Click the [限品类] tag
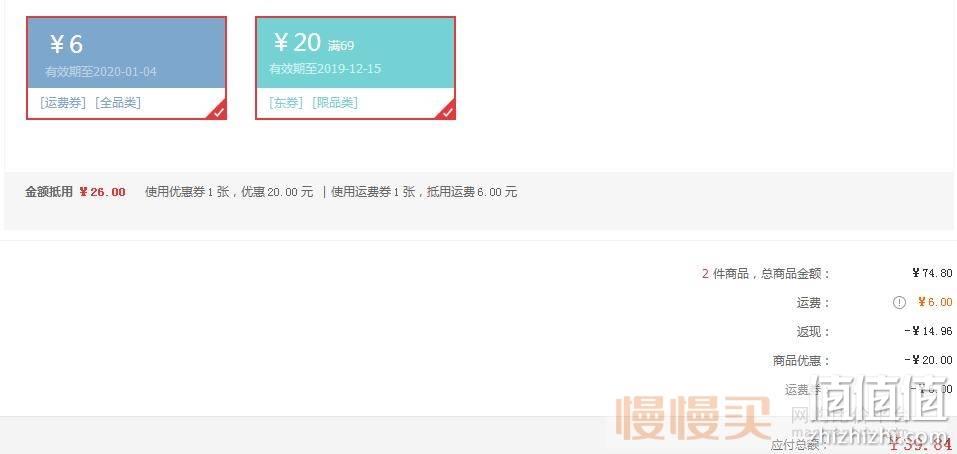 pos(334,103)
